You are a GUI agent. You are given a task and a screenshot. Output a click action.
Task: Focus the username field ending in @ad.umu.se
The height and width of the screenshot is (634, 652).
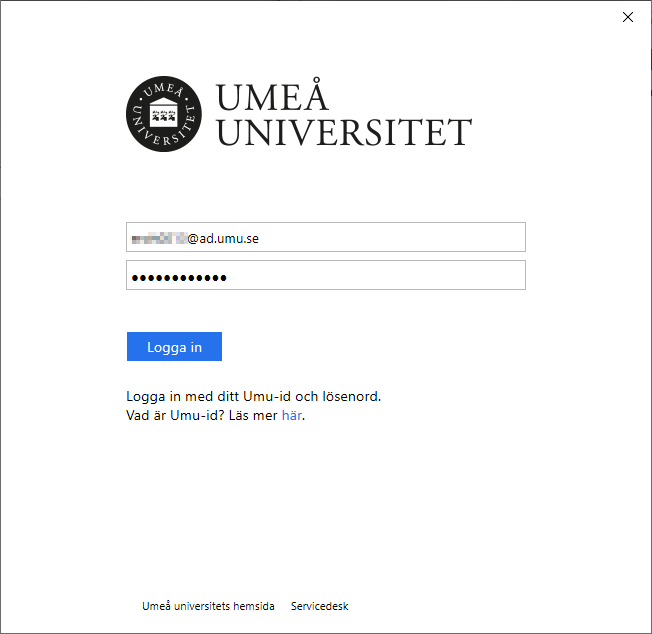[x=326, y=237]
